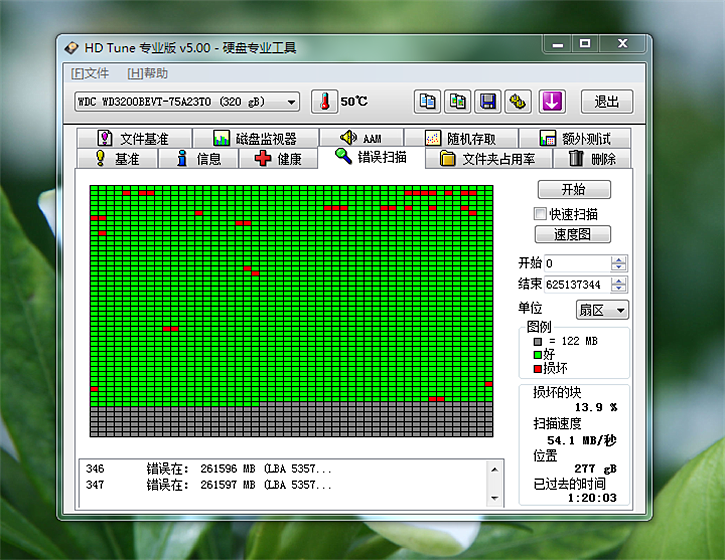Viewport: 725px width, 560px height.
Task: Click the copy text to clipboard icon
Action: point(427,101)
